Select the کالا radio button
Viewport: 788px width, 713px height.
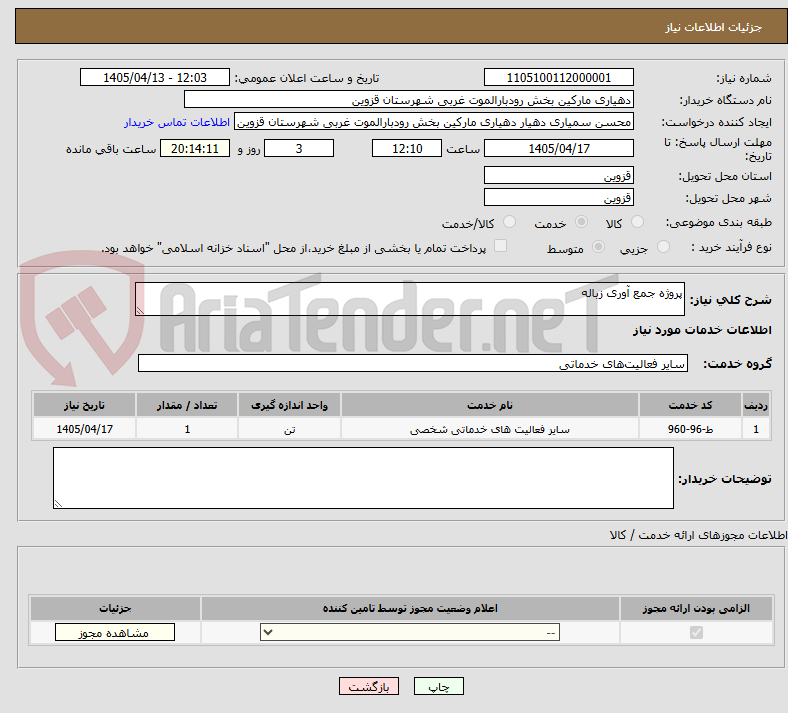pos(637,222)
